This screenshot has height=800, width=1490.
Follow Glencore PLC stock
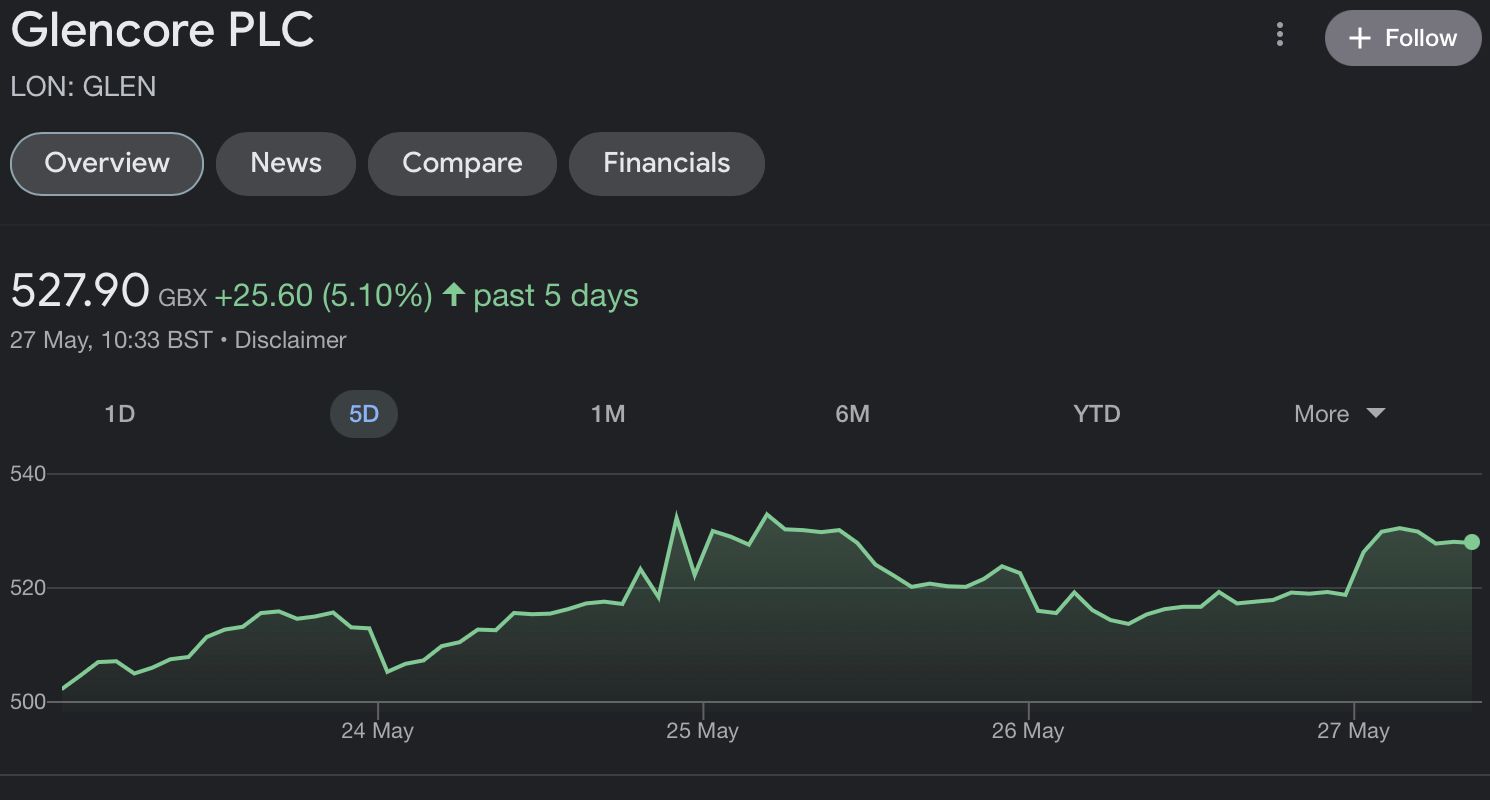pyautogui.click(x=1402, y=38)
